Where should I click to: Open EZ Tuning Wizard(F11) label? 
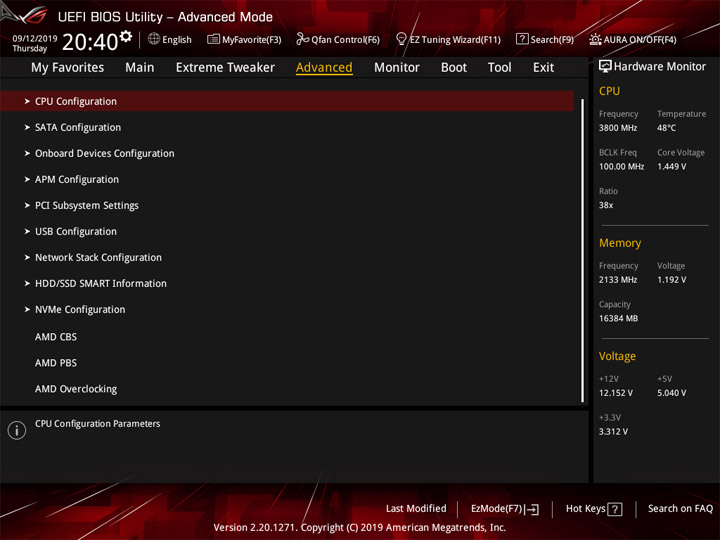[x=455, y=39]
